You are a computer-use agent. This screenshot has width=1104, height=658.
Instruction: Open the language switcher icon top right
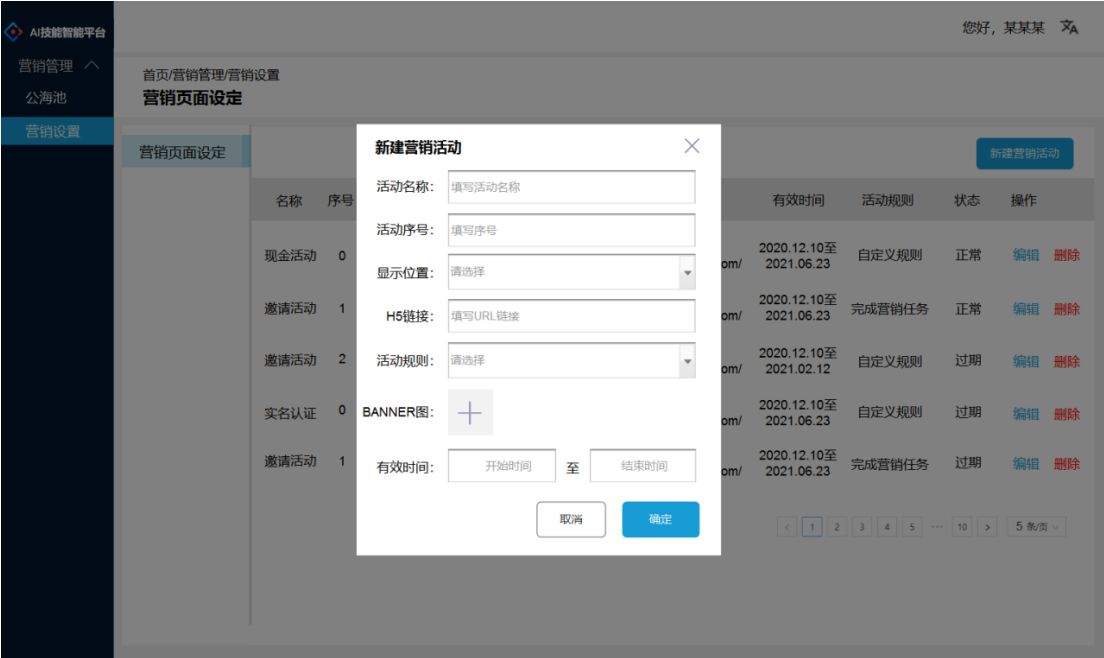1069,30
